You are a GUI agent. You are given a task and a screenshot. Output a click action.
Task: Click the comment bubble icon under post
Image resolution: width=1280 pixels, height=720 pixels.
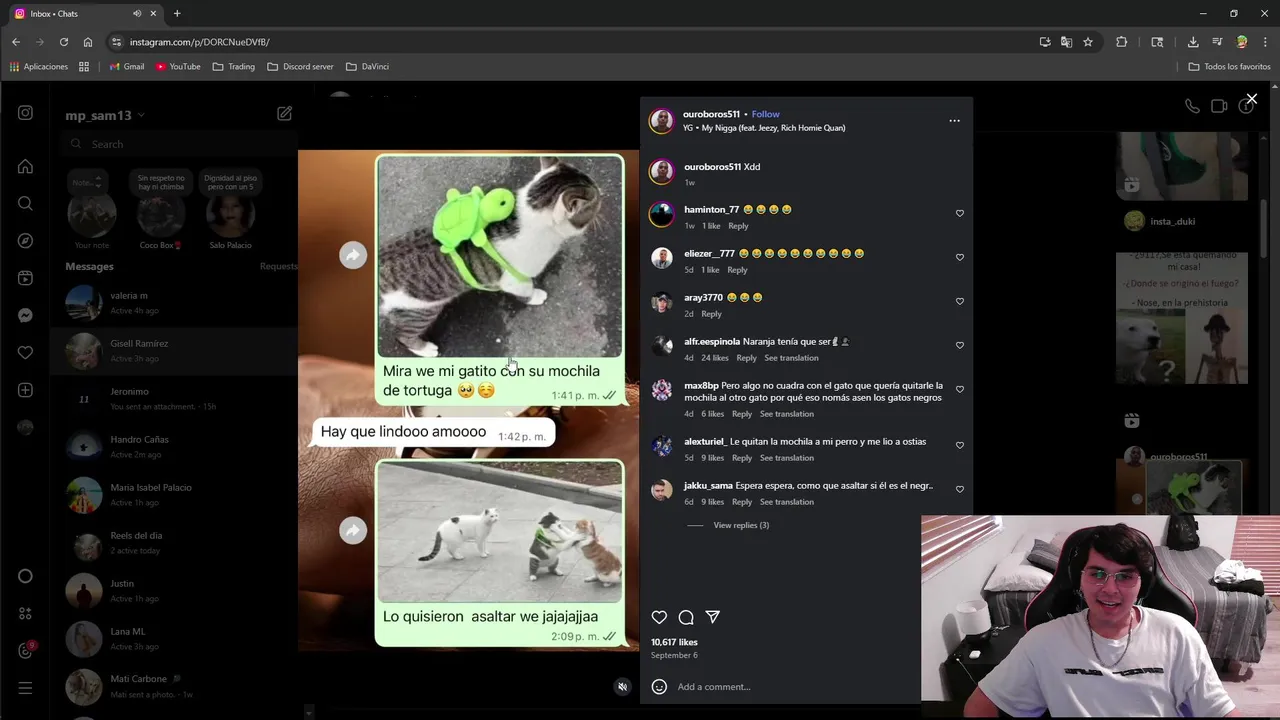pyautogui.click(x=686, y=617)
